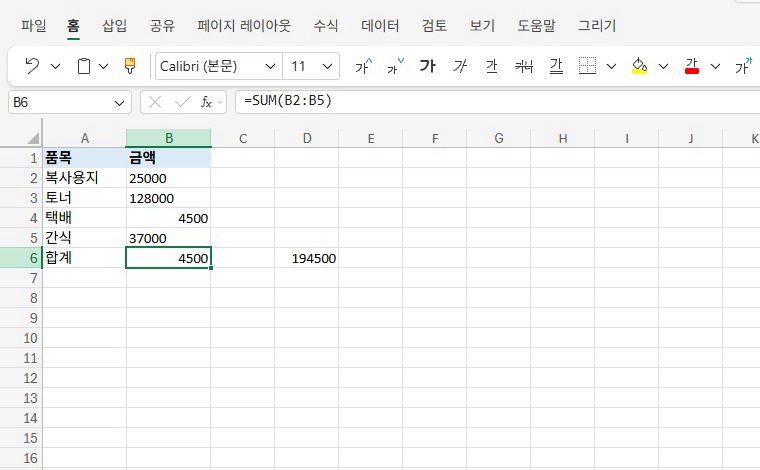
Task: Open the 수식 tab
Action: click(326, 25)
